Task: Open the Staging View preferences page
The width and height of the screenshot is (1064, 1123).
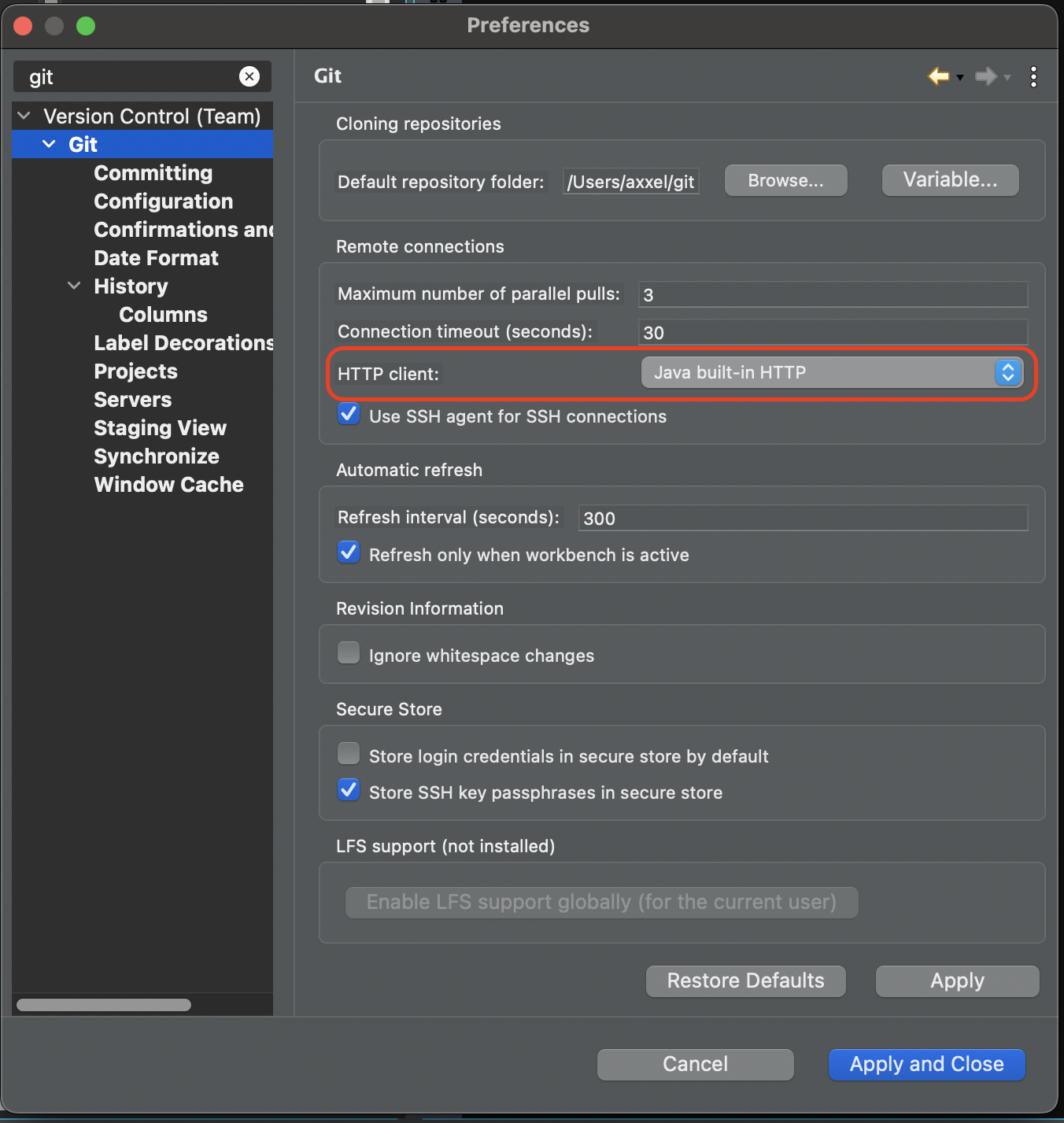Action: point(160,428)
